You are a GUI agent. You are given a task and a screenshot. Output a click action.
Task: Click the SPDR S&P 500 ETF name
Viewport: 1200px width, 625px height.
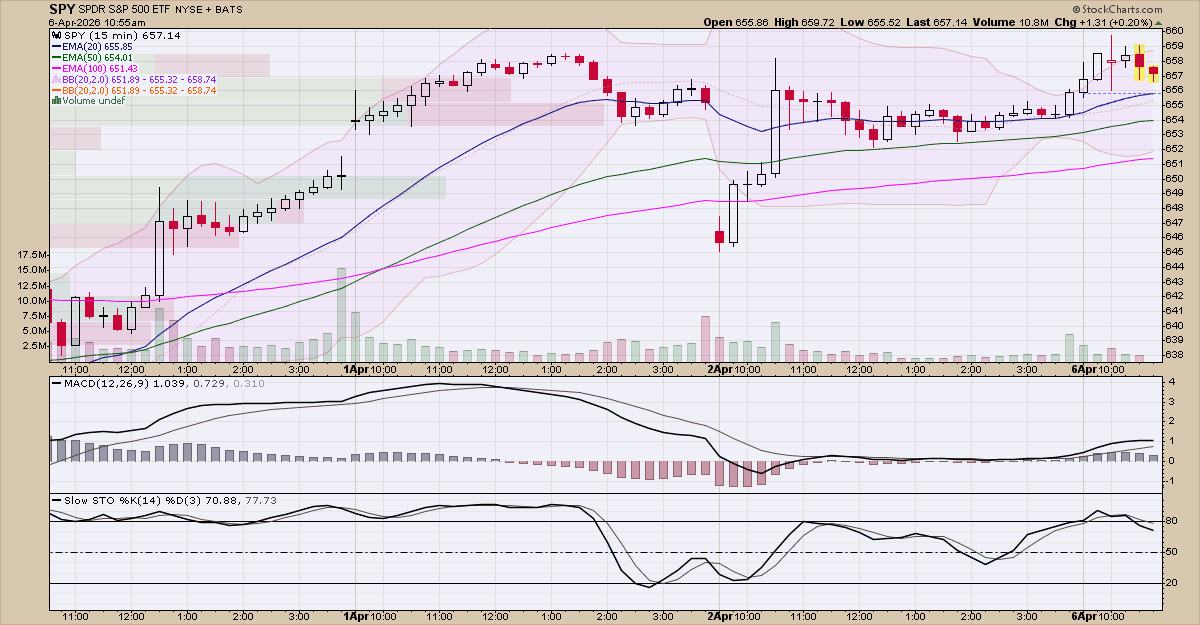[124, 9]
